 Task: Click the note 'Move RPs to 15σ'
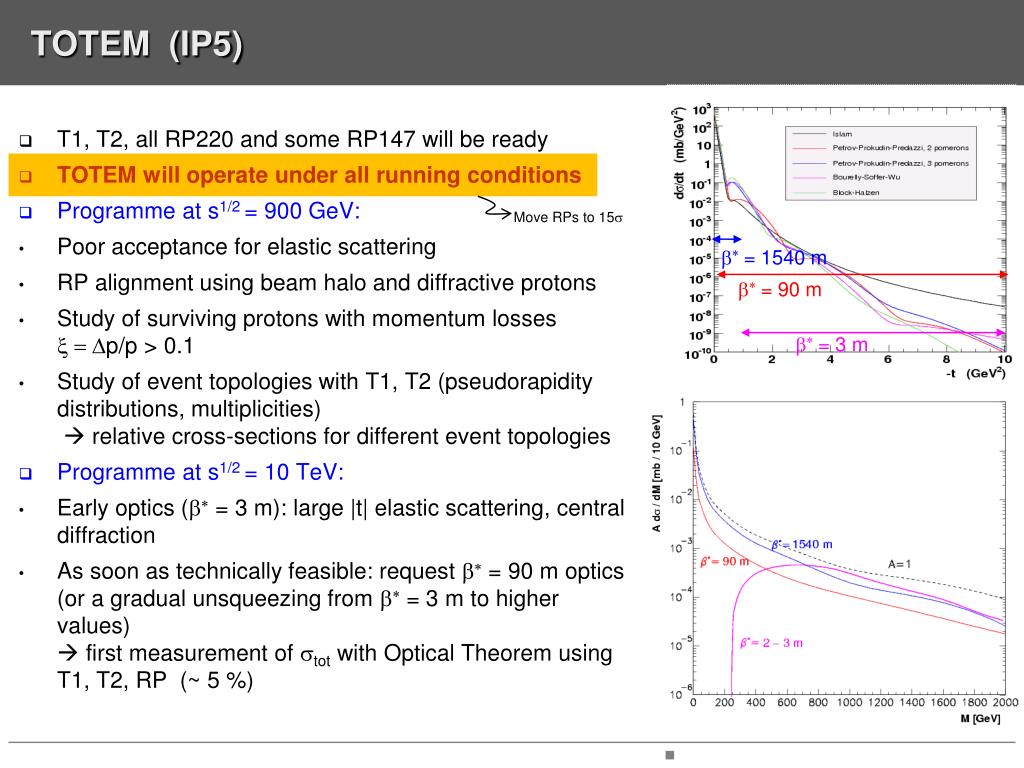coord(568,217)
